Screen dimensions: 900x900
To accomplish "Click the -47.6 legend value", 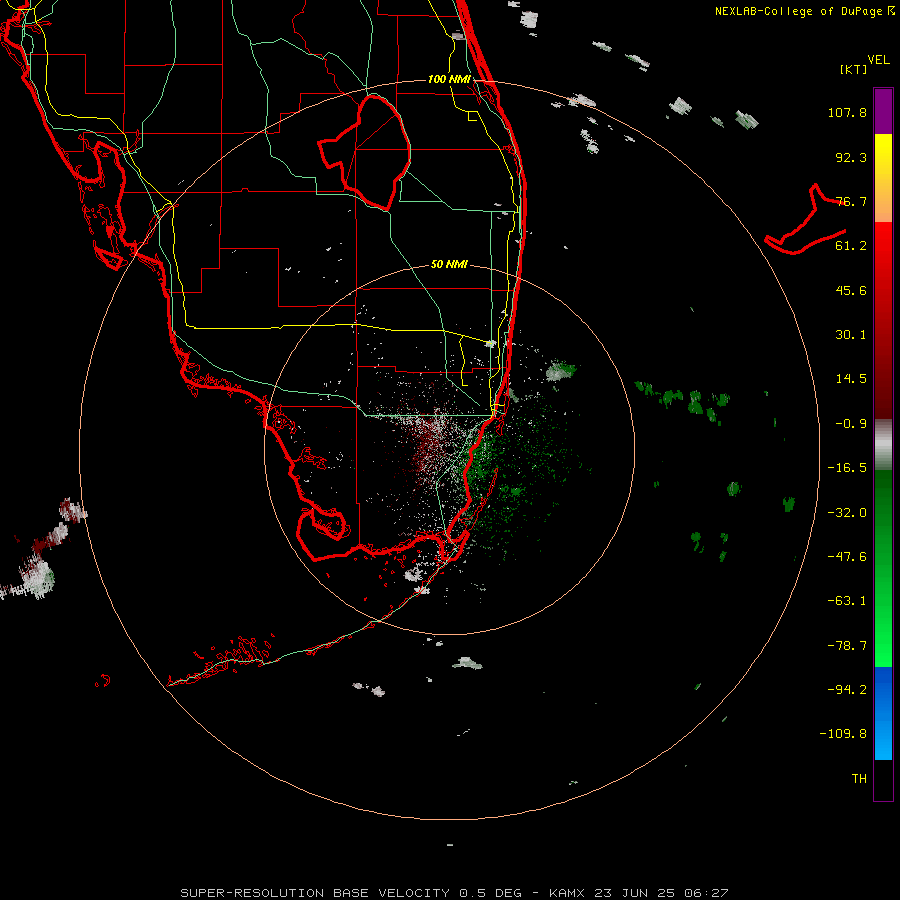I will tap(847, 557).
